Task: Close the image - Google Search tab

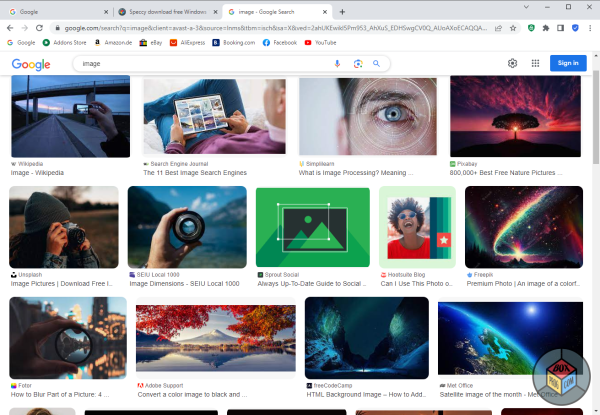Action: [x=324, y=12]
